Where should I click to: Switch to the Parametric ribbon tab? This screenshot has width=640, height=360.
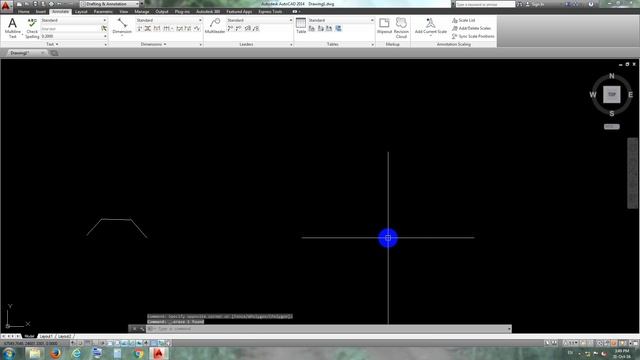[103, 11]
